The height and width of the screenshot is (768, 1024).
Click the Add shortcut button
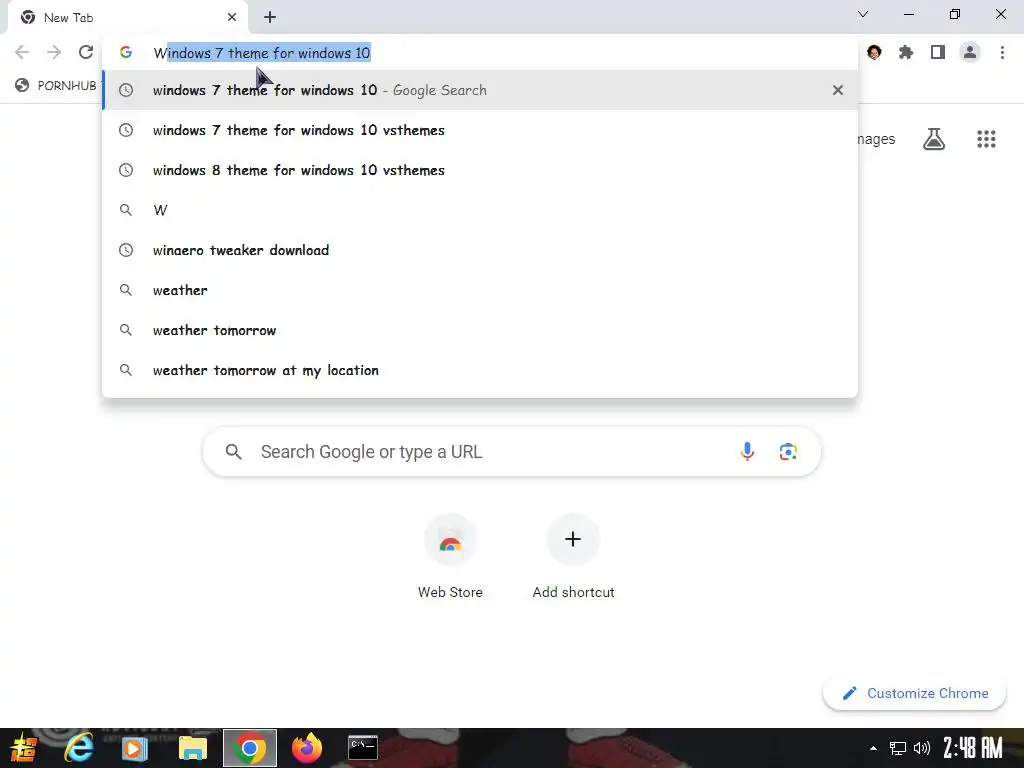pyautogui.click(x=573, y=556)
